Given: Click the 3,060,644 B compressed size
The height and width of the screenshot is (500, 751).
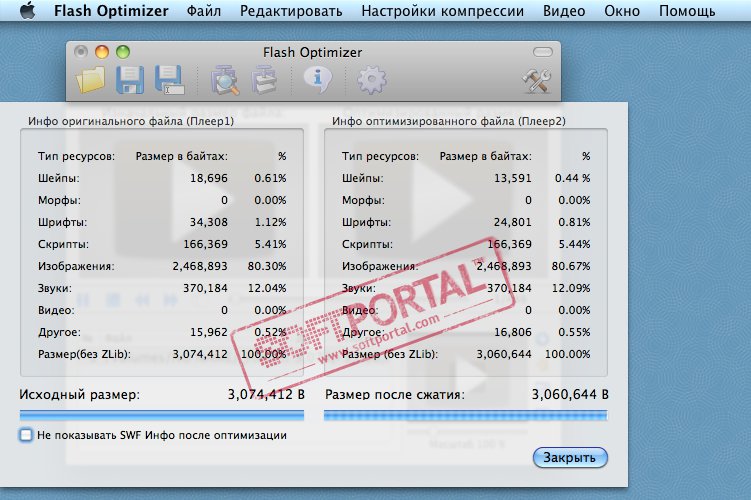Looking at the screenshot, I should 570,395.
